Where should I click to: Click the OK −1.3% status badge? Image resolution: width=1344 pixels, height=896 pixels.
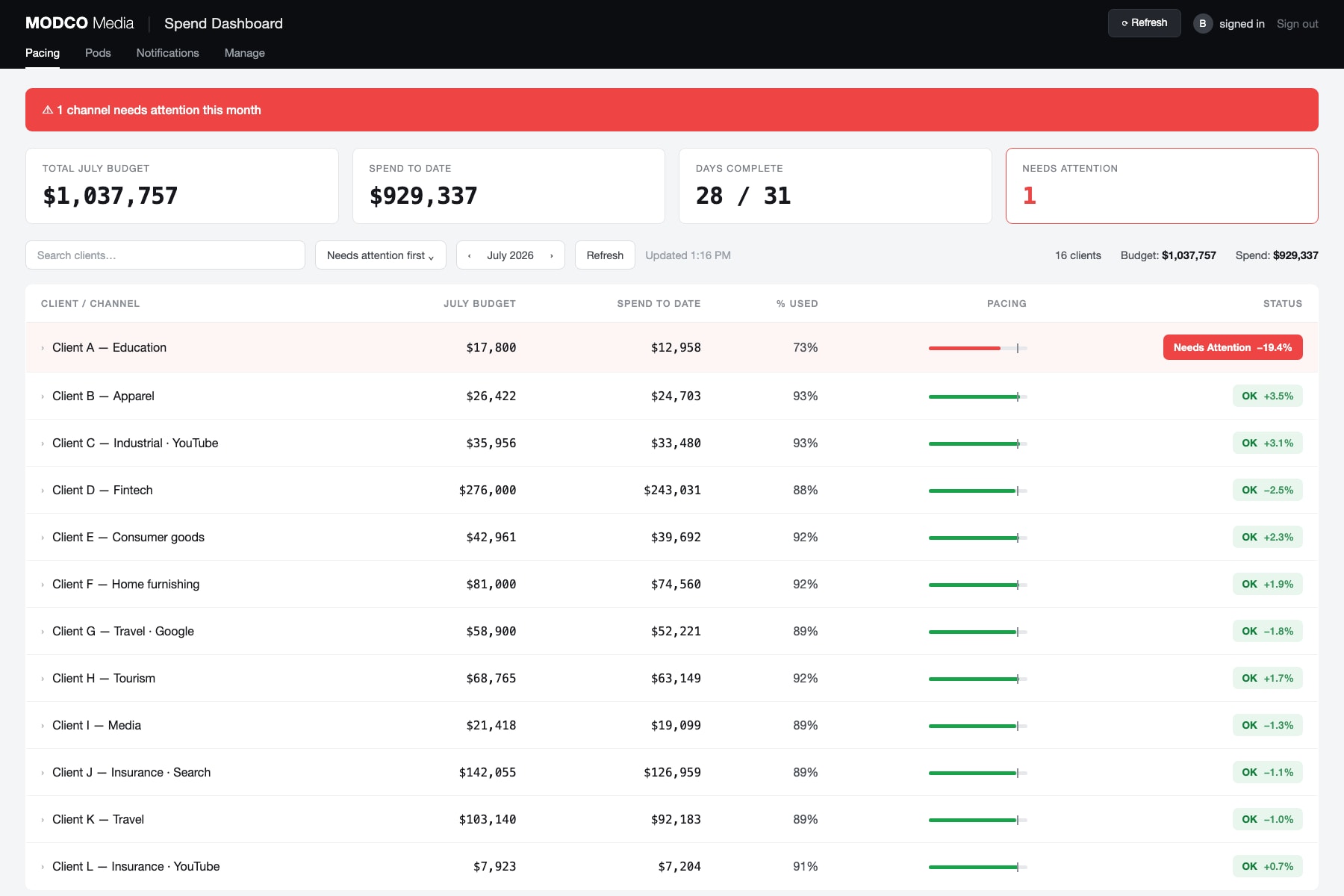click(1267, 725)
